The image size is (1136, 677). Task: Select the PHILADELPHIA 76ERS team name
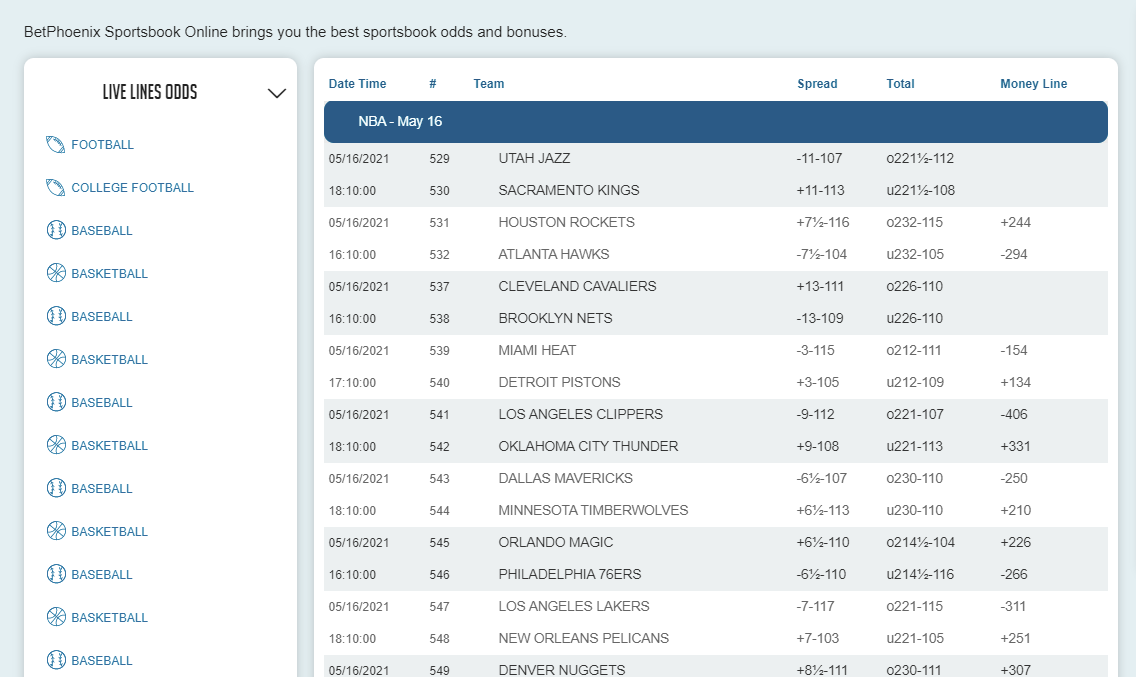click(569, 574)
